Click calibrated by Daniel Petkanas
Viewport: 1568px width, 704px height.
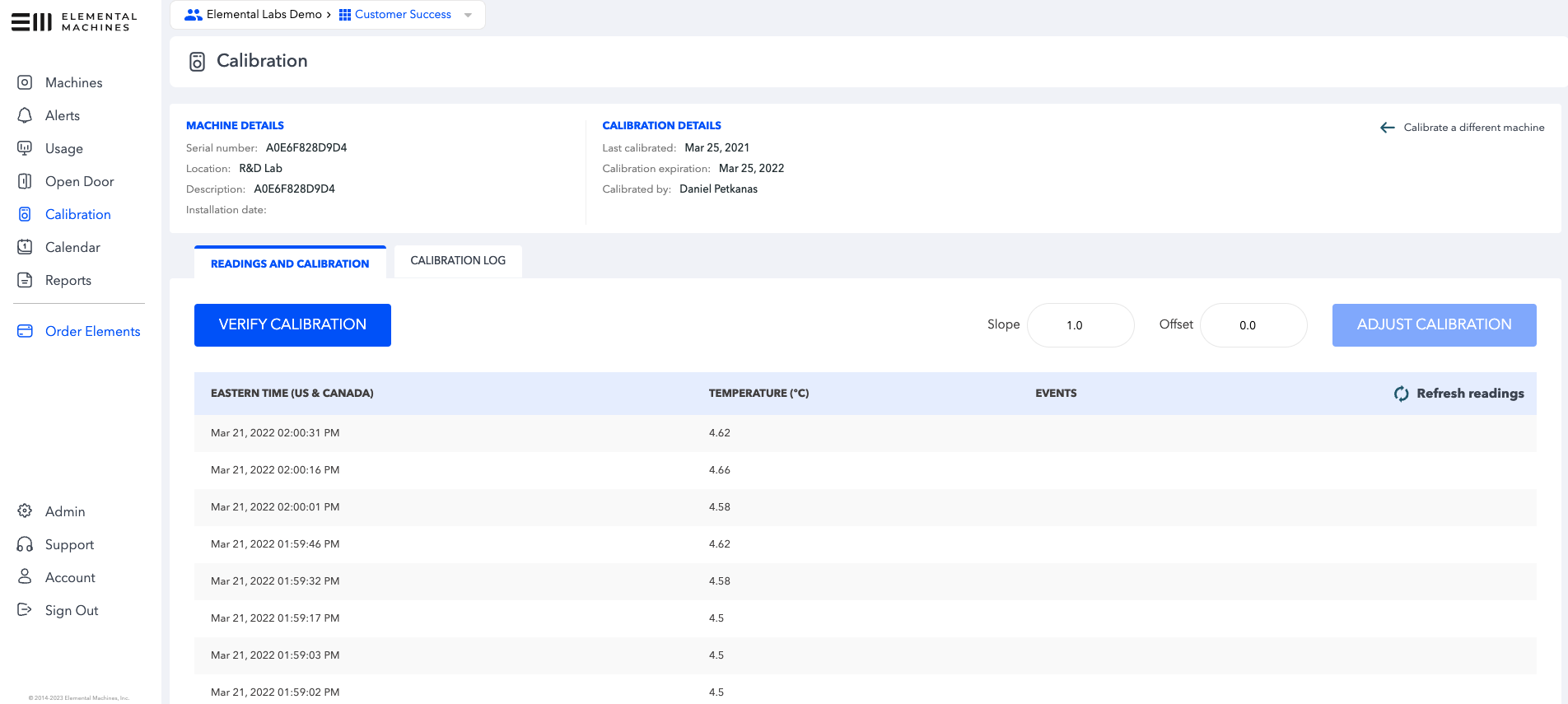point(718,189)
